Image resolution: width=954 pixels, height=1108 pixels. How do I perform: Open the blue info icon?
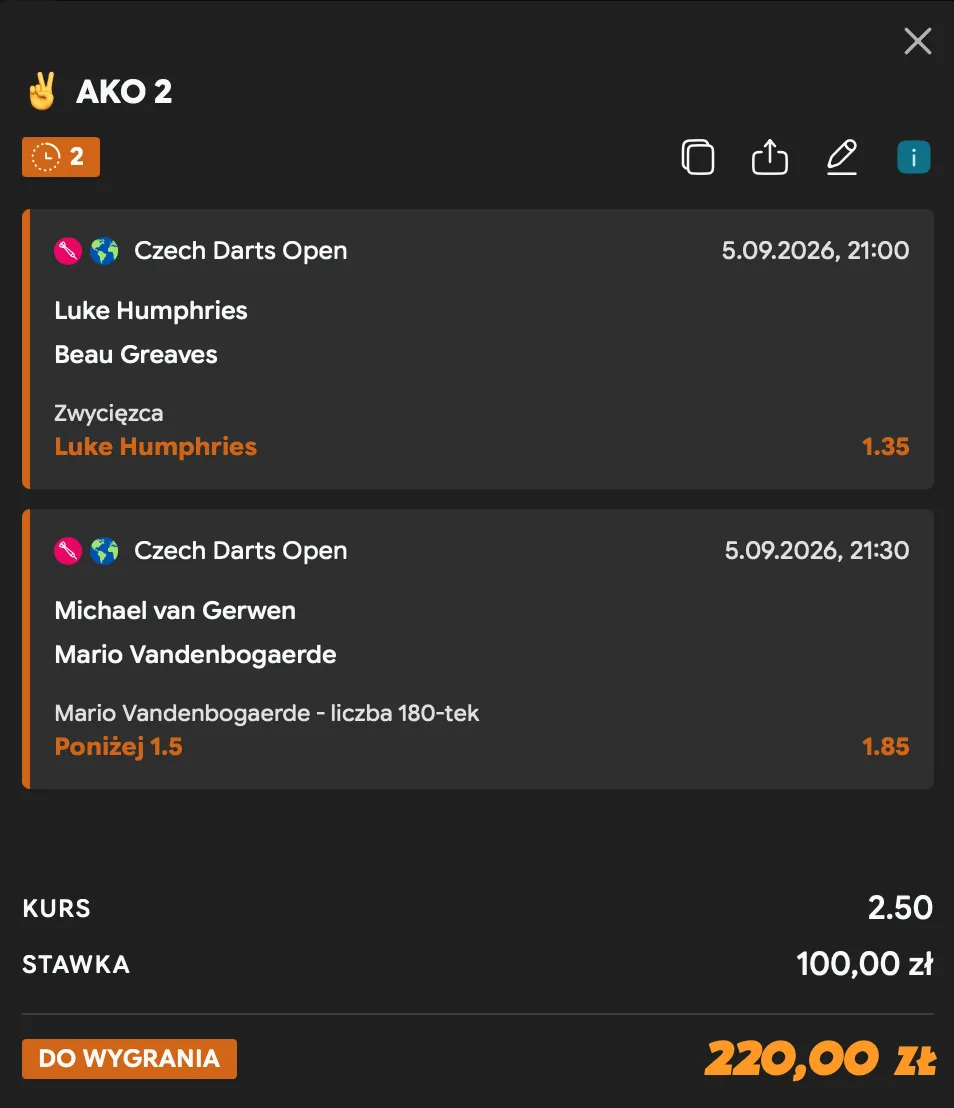914,157
